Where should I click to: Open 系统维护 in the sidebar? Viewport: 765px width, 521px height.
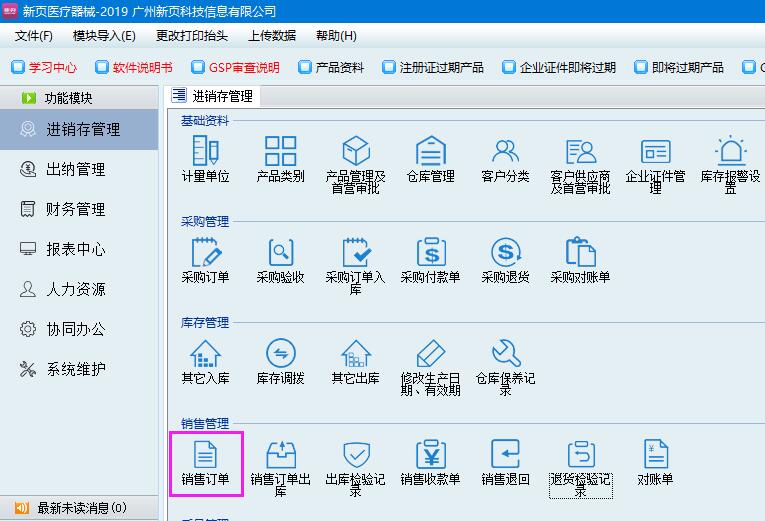[75, 369]
